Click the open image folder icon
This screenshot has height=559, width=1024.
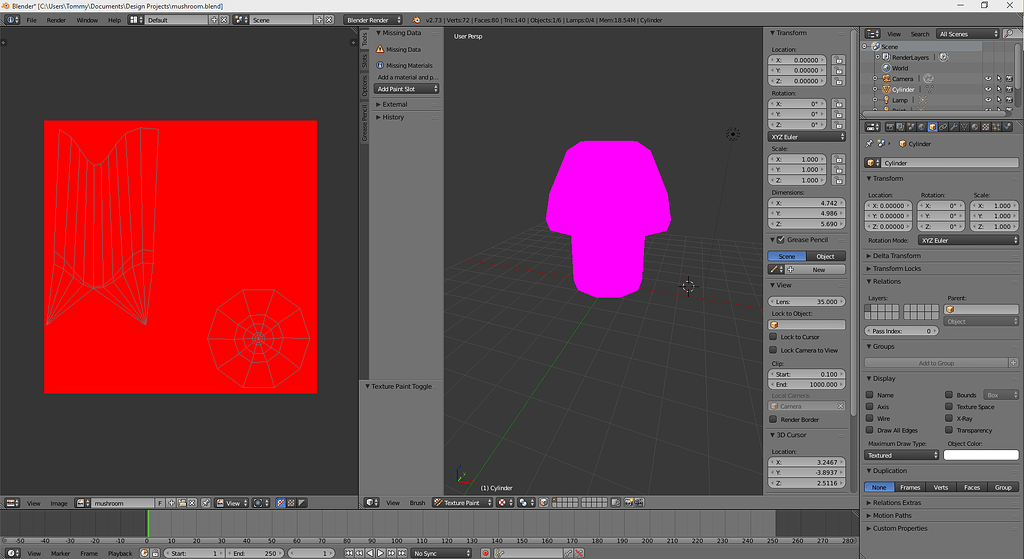pos(182,503)
